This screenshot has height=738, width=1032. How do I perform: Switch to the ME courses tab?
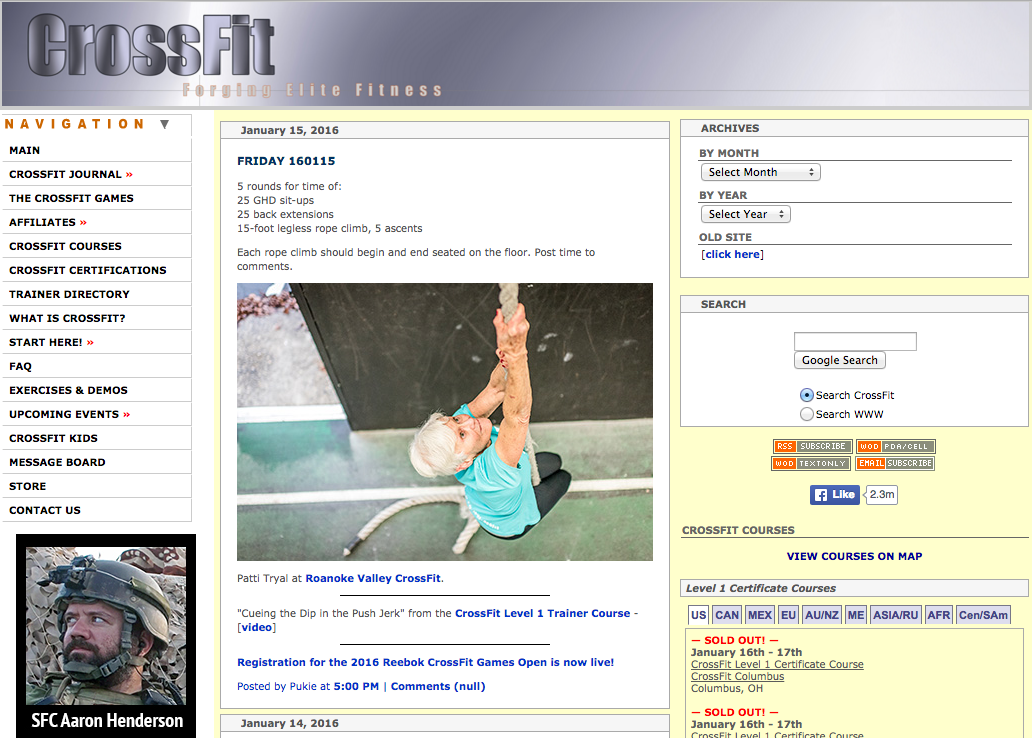click(856, 615)
